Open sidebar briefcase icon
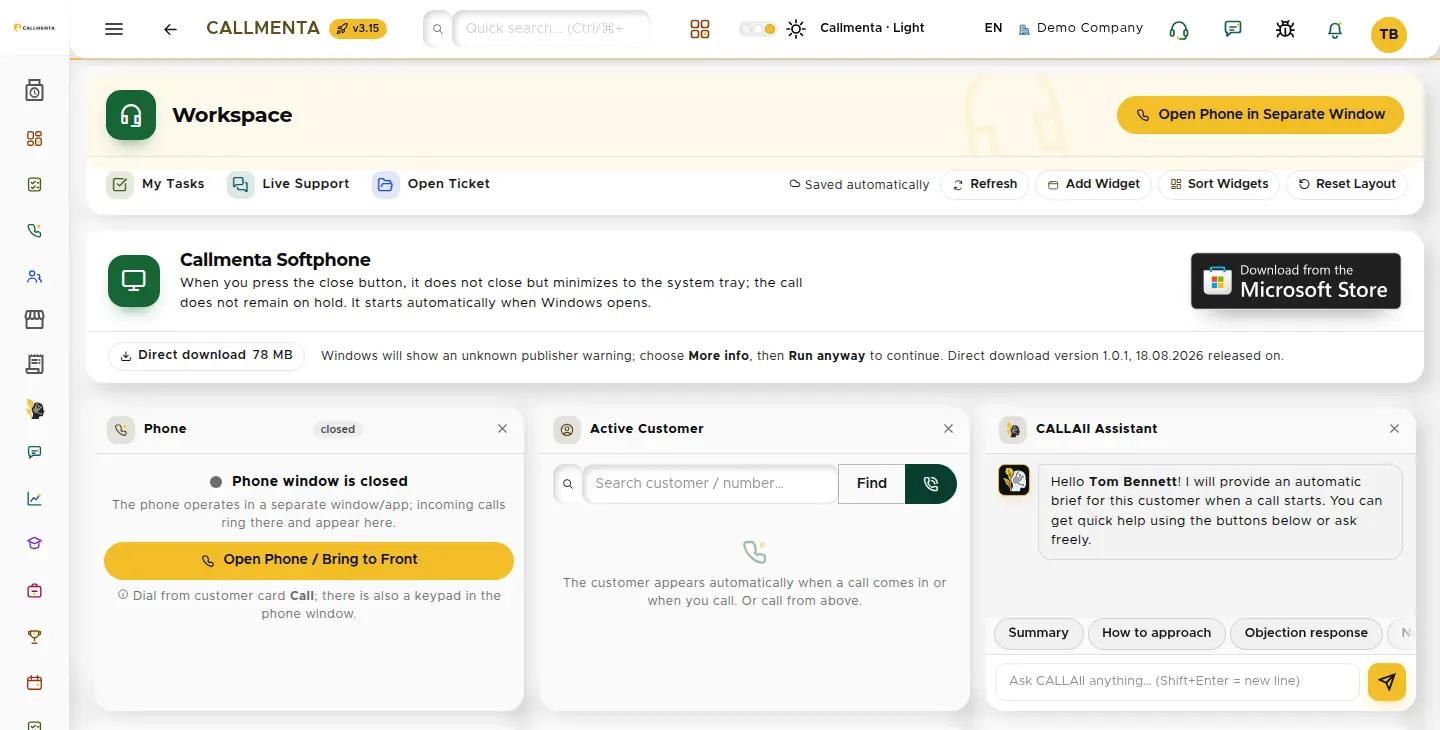This screenshot has width=1440, height=730. pos(35,591)
